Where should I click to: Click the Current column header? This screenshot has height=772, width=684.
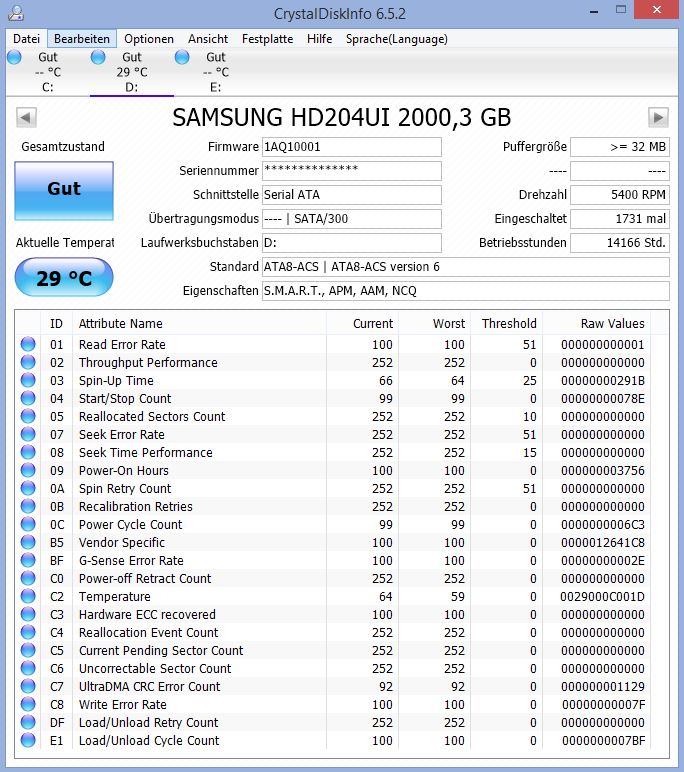(x=362, y=323)
